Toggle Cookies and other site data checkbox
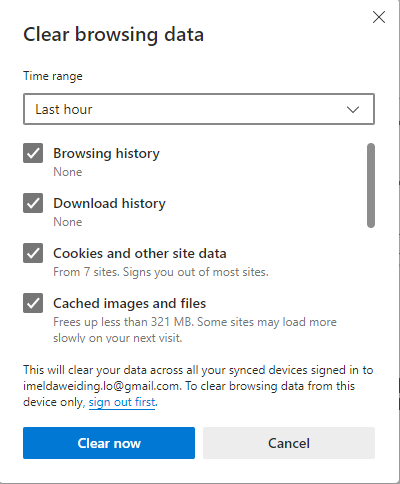The image size is (400, 484). [x=33, y=253]
